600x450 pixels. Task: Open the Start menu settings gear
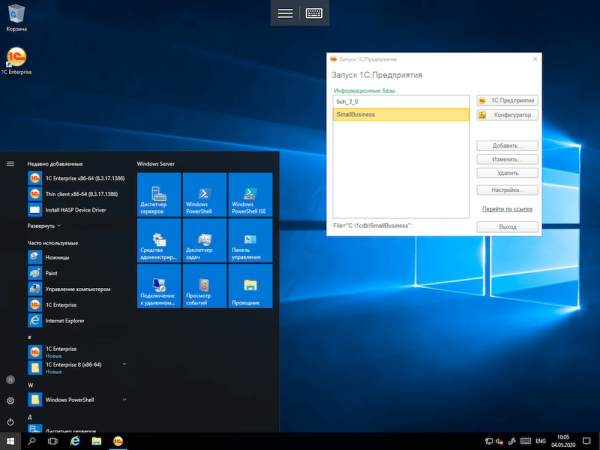(x=10, y=400)
